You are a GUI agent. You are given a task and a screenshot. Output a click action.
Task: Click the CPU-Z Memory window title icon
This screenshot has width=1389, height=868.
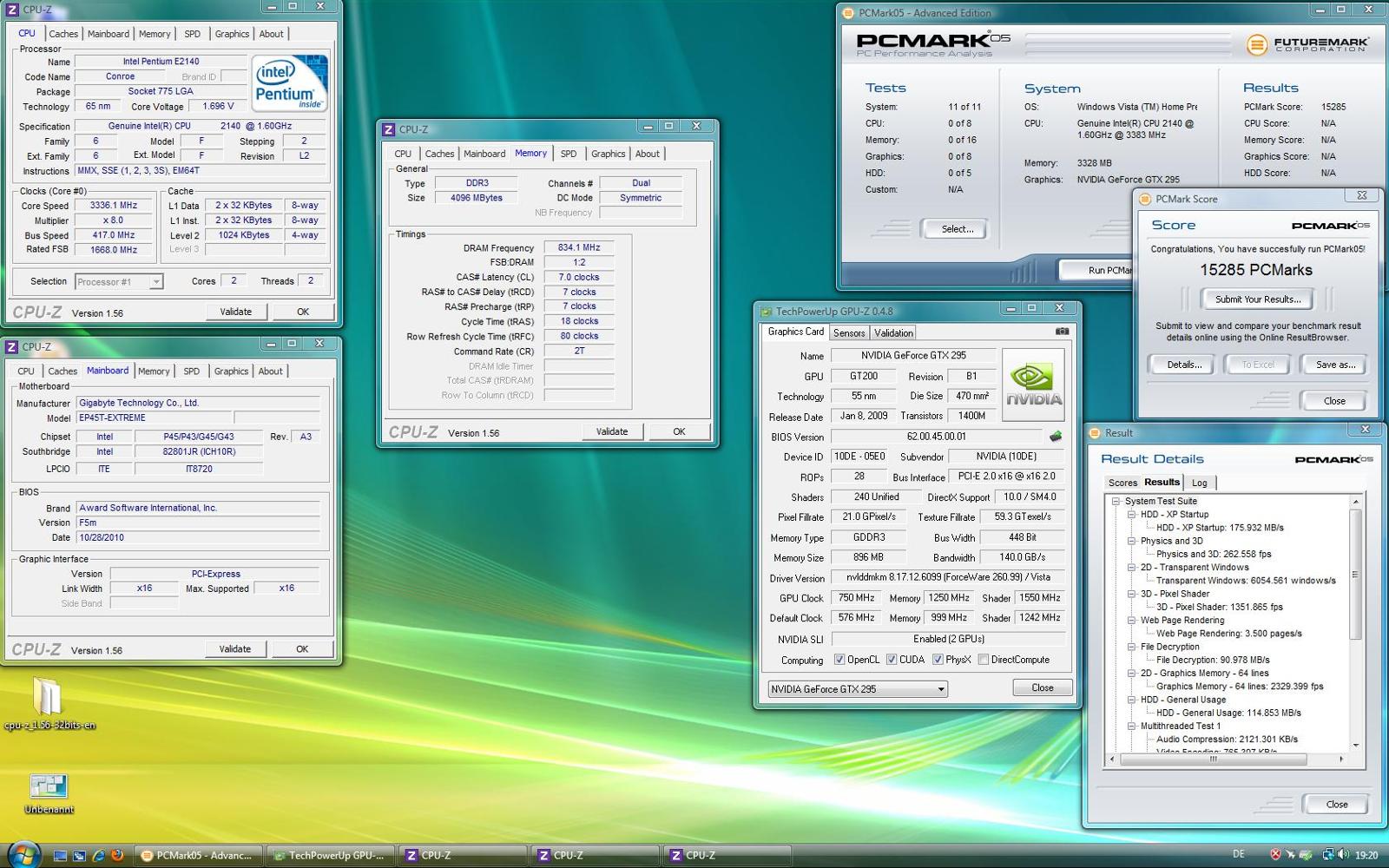tap(389, 128)
